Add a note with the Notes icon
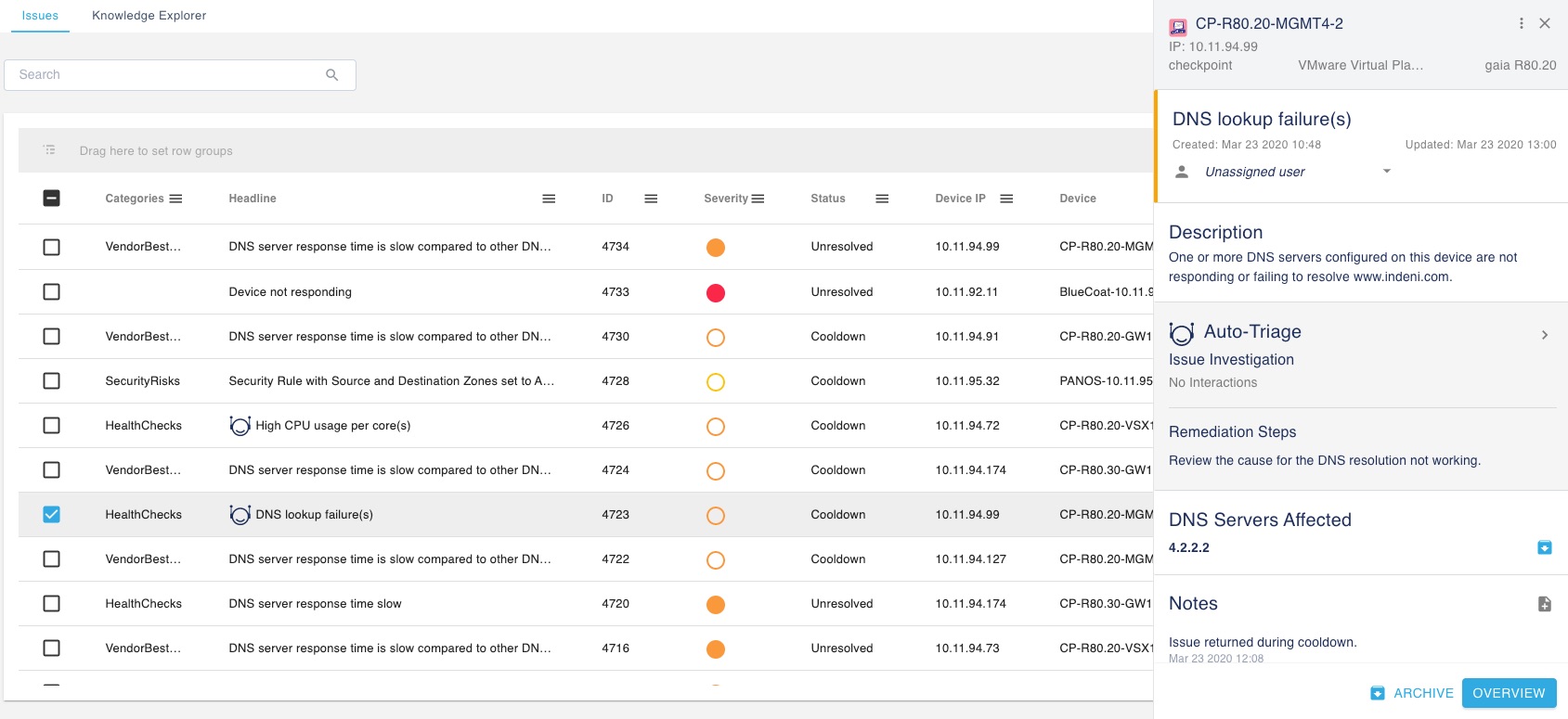The width and height of the screenshot is (1568, 719). [x=1545, y=604]
